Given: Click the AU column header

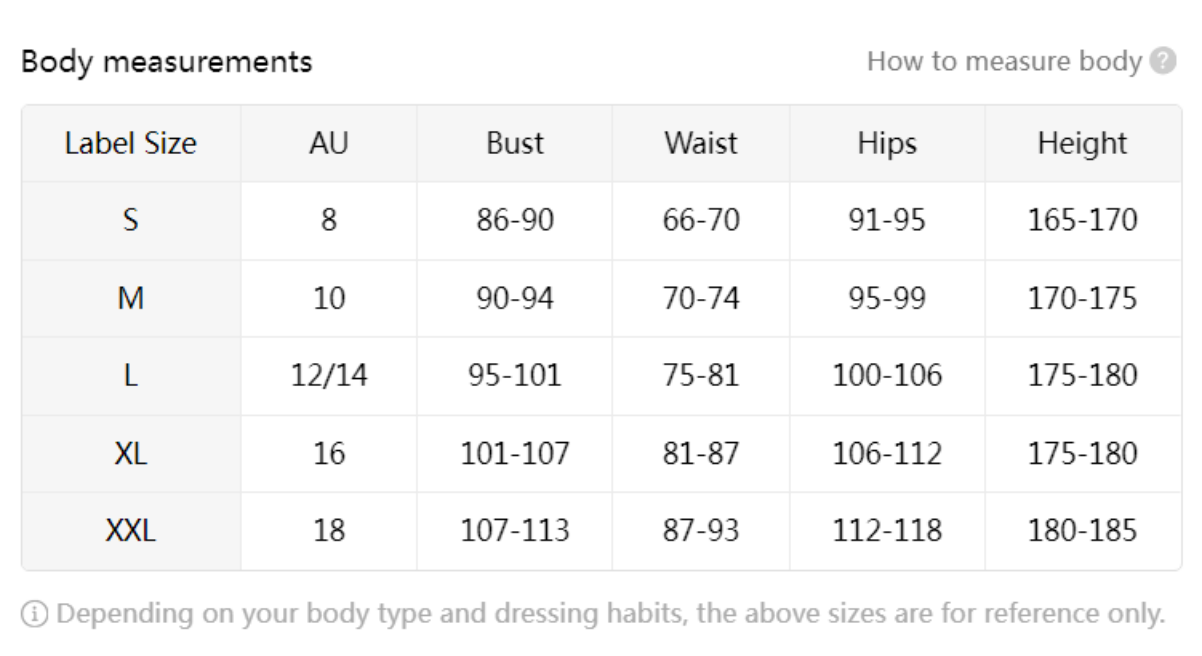Looking at the screenshot, I should coord(329,143).
